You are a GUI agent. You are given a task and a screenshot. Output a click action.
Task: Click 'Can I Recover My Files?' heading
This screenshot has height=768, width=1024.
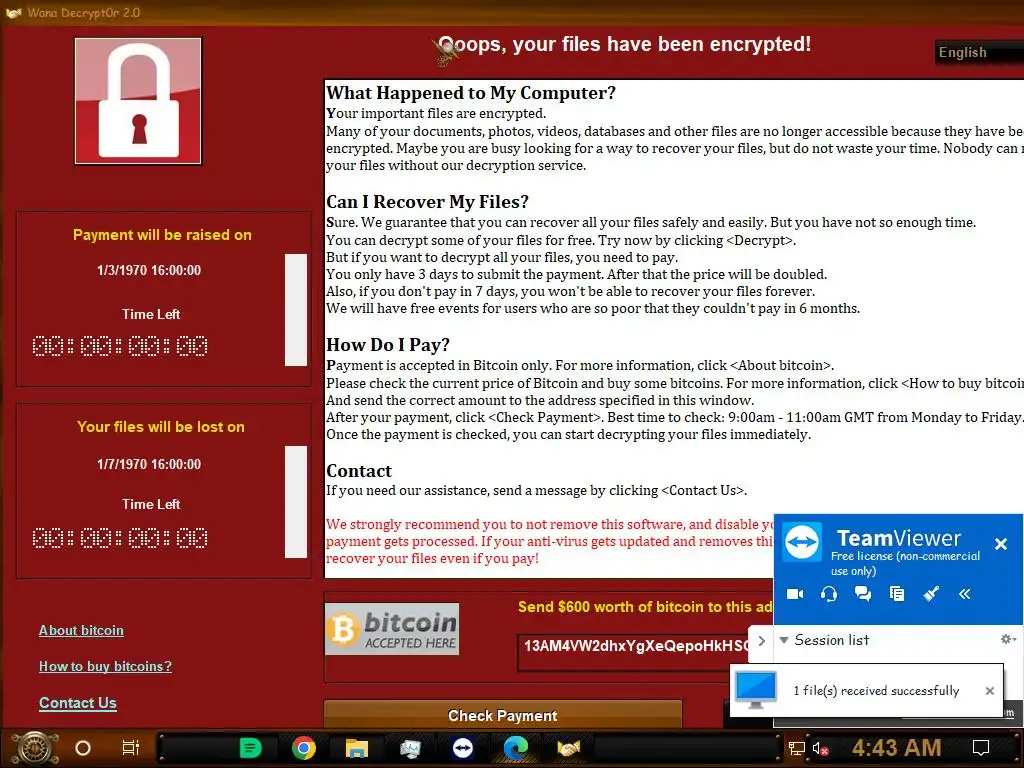pyautogui.click(x=427, y=202)
